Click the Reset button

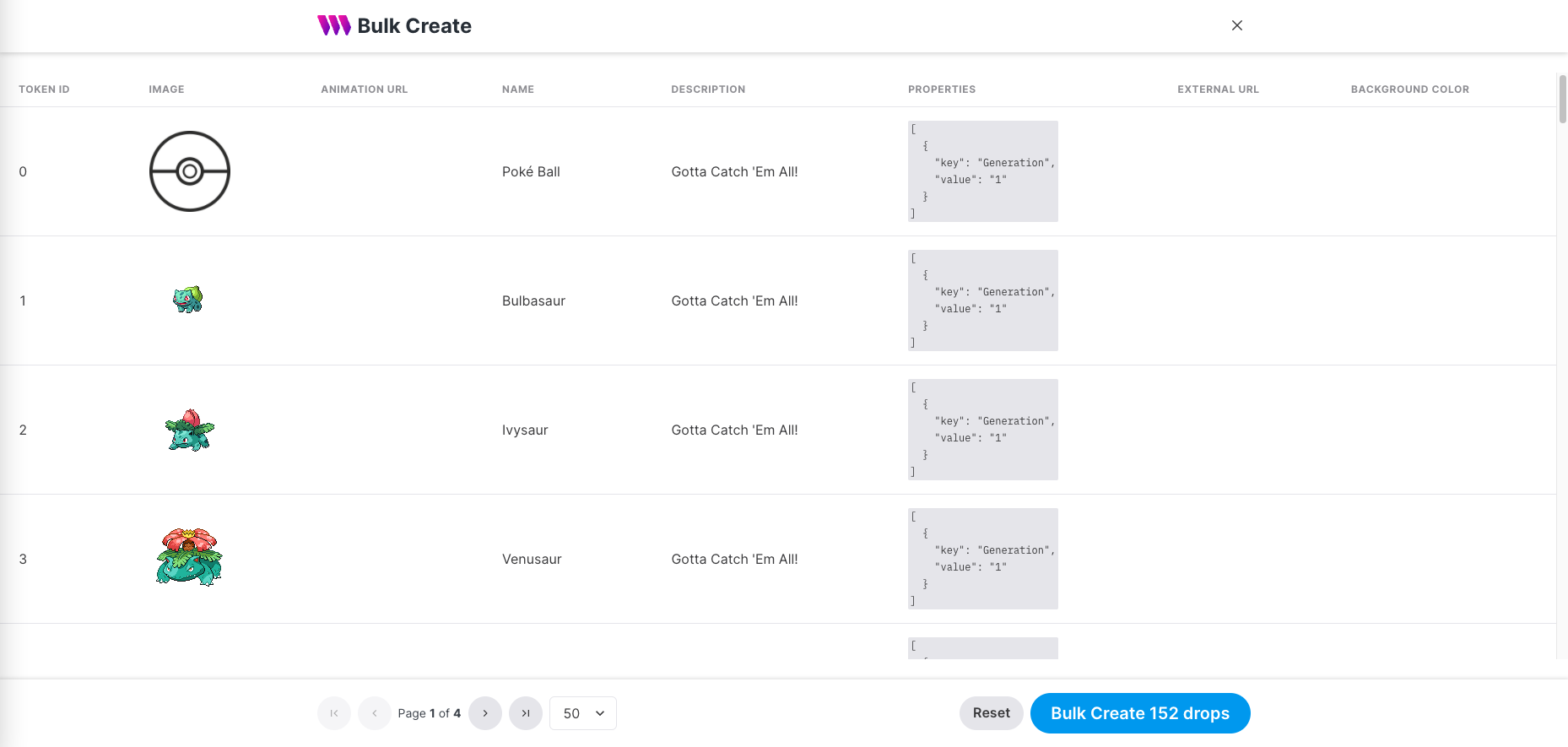point(992,713)
